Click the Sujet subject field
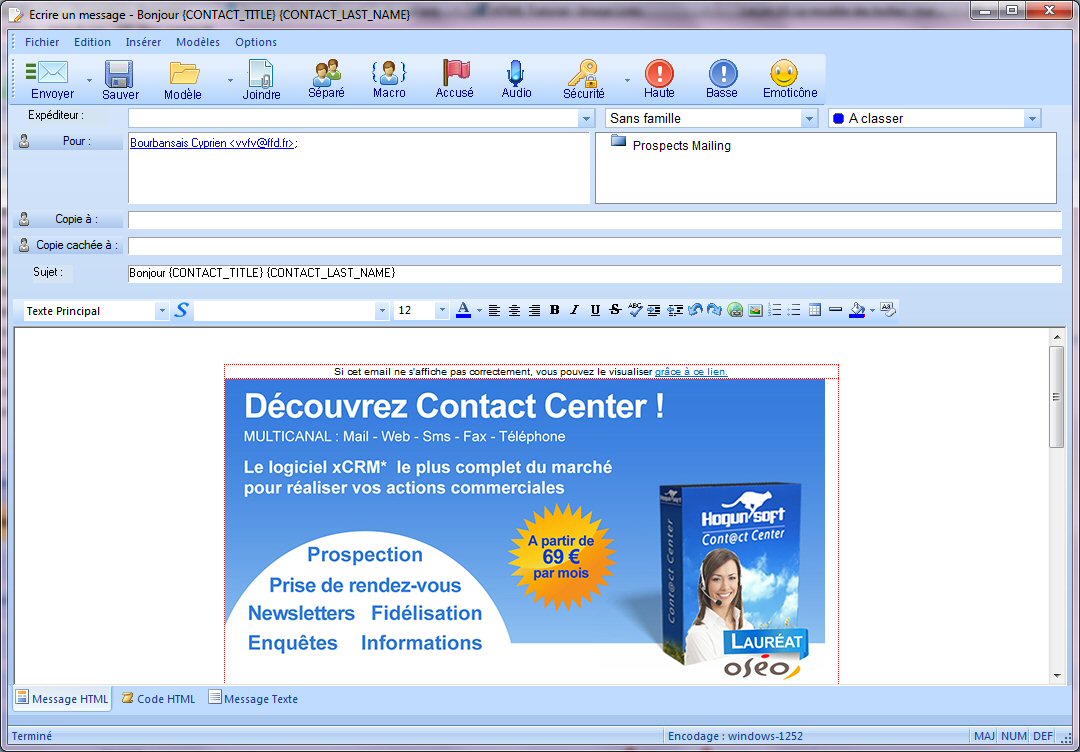The width and height of the screenshot is (1080, 752). coord(594,273)
